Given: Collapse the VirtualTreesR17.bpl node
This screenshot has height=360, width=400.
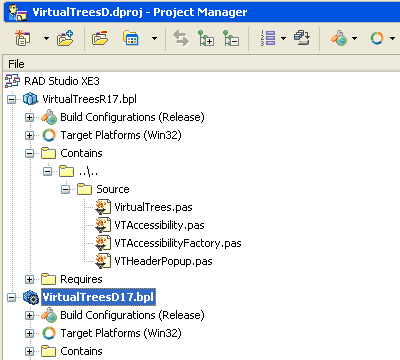Looking at the screenshot, I should (12, 99).
